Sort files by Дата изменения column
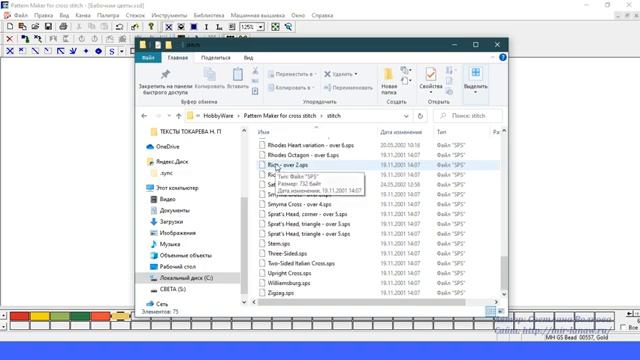 click(x=401, y=132)
